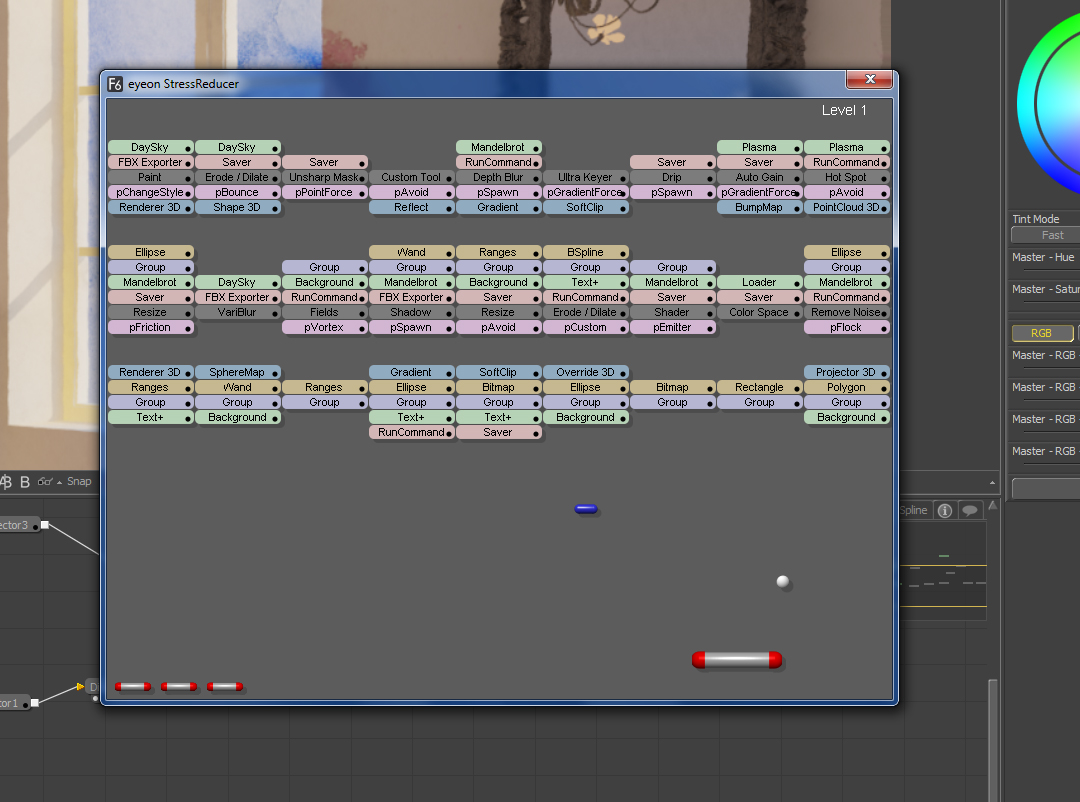This screenshot has width=1080, height=802.
Task: Click the pPointForce brick
Action: (324, 193)
